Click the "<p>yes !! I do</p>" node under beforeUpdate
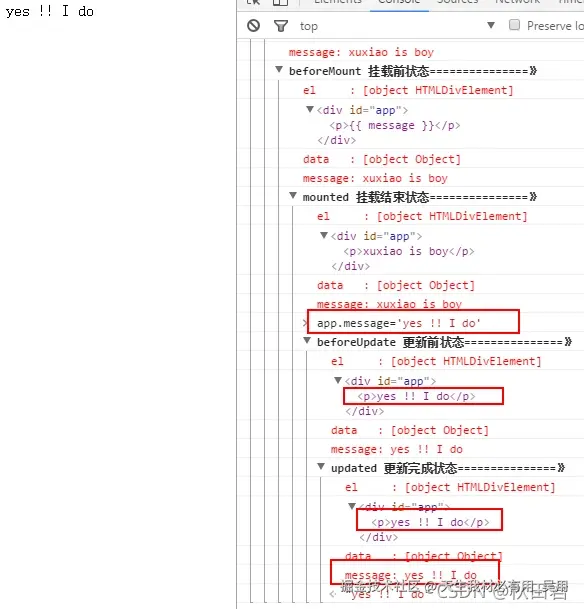 pos(416,396)
